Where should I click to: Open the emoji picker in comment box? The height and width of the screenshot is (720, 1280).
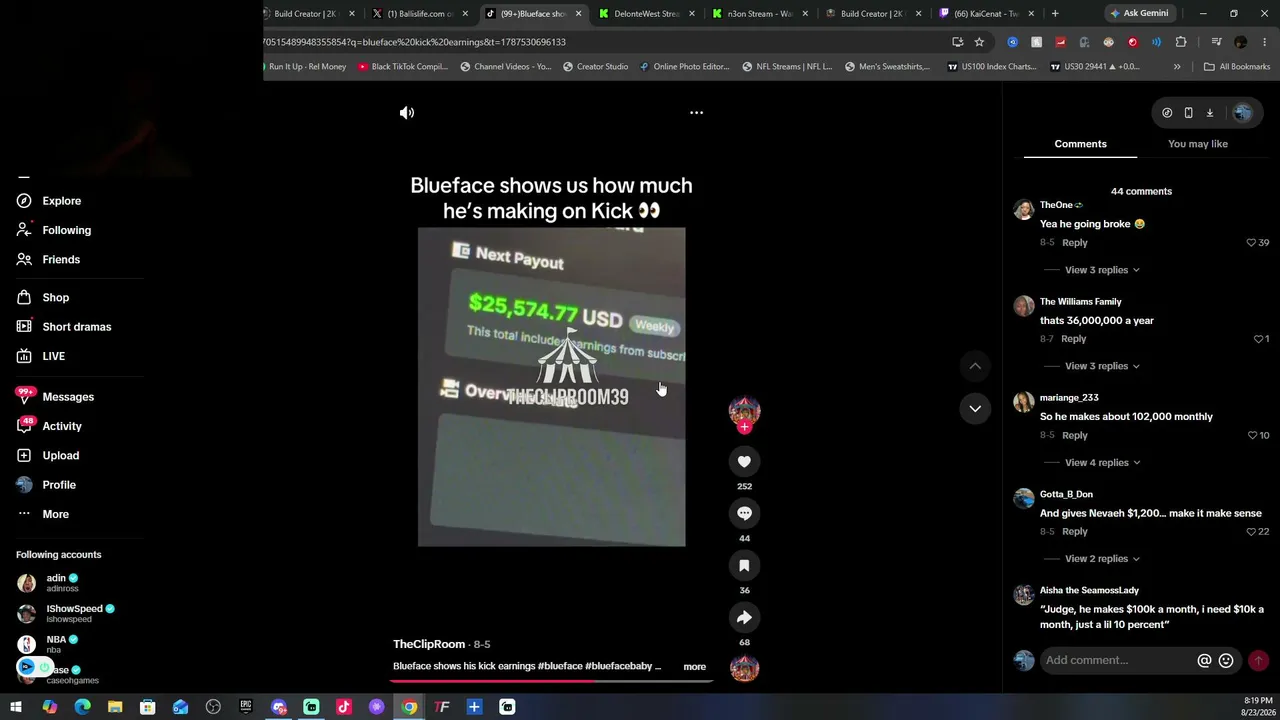pos(1226,660)
